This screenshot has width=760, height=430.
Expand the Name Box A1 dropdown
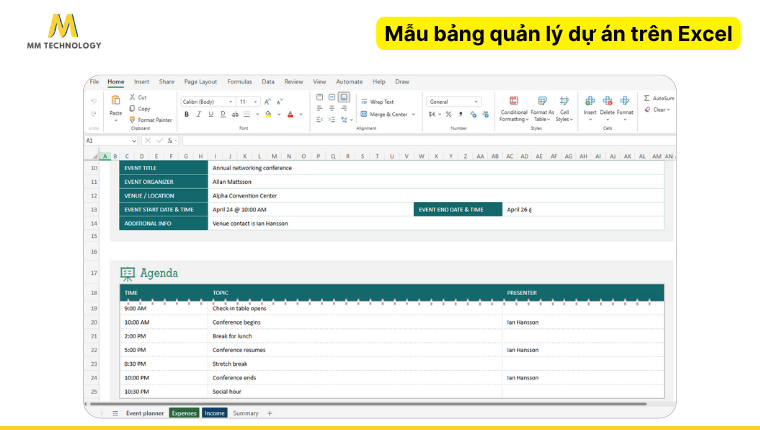click(134, 141)
